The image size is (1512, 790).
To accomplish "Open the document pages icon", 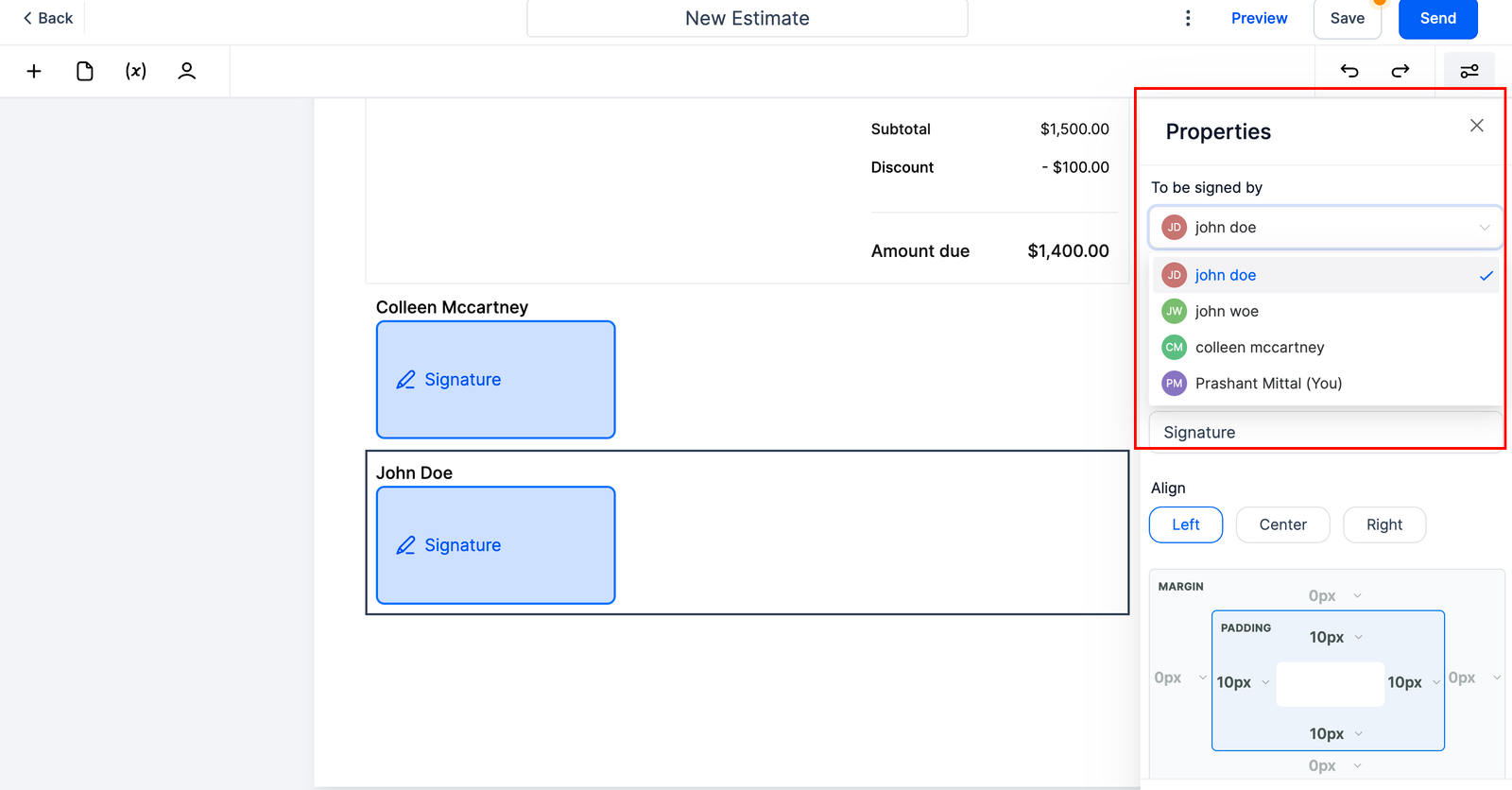I will tap(85, 71).
